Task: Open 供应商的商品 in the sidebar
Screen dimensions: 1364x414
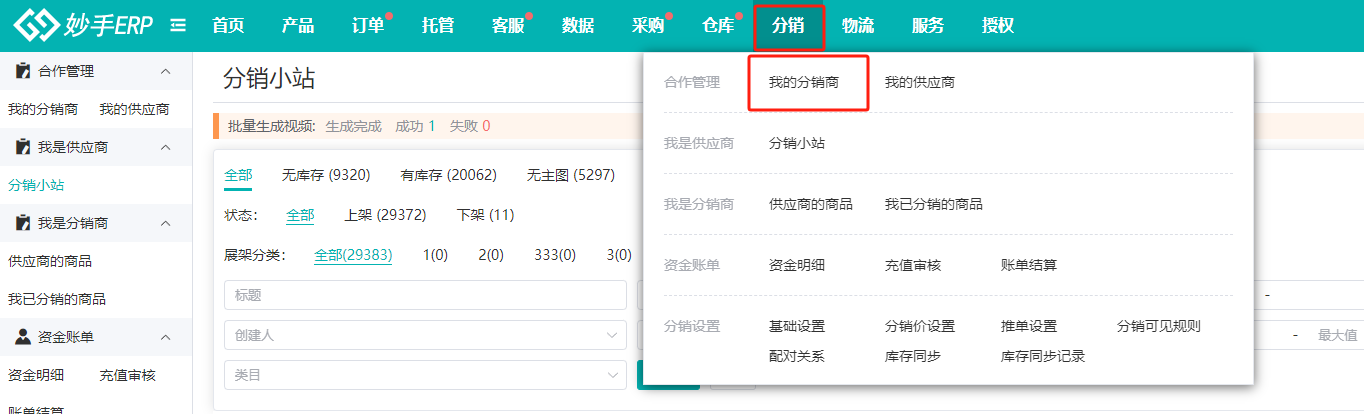Action: click(x=50, y=261)
